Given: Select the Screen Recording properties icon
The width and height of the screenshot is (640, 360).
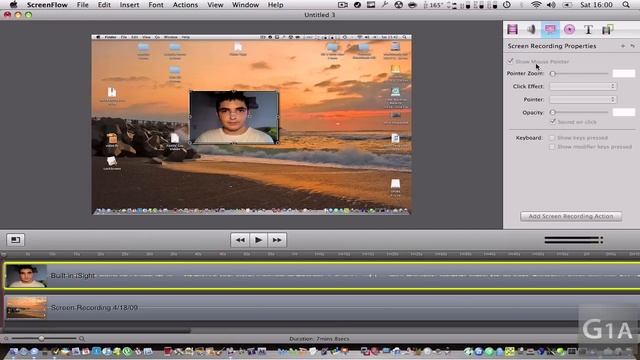Looking at the screenshot, I should tap(550, 29).
